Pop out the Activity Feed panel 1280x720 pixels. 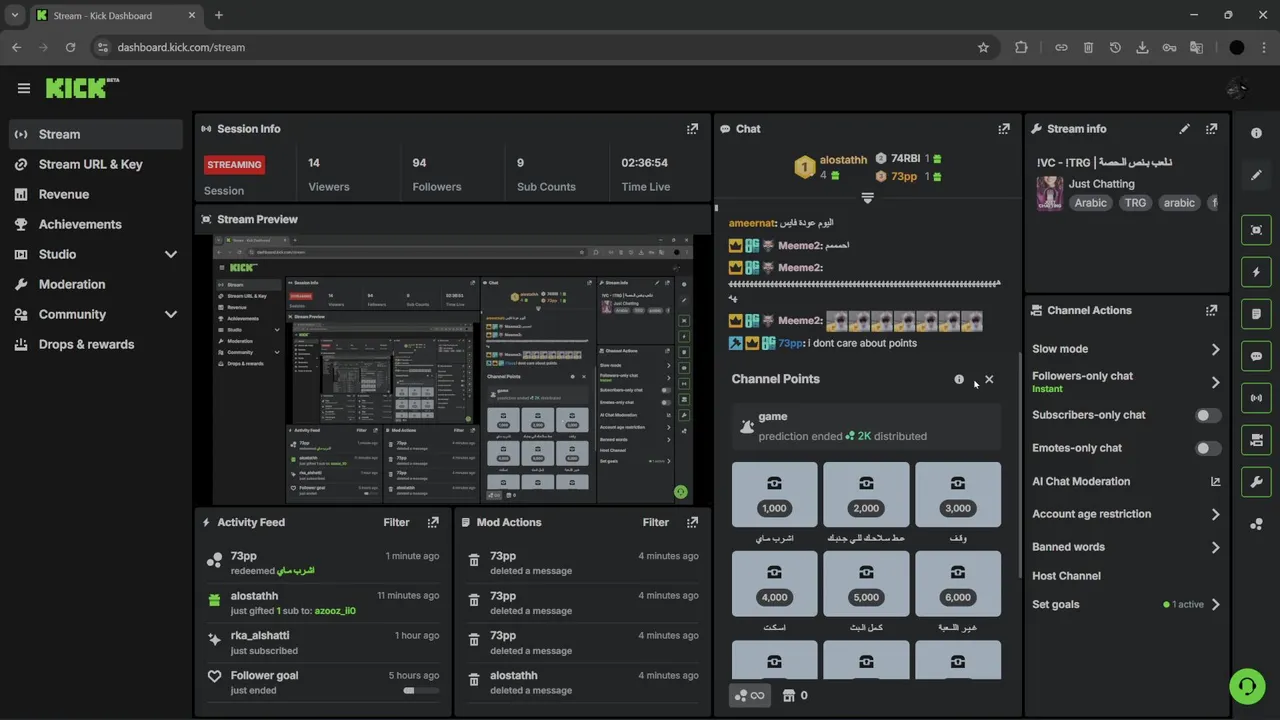coord(433,522)
